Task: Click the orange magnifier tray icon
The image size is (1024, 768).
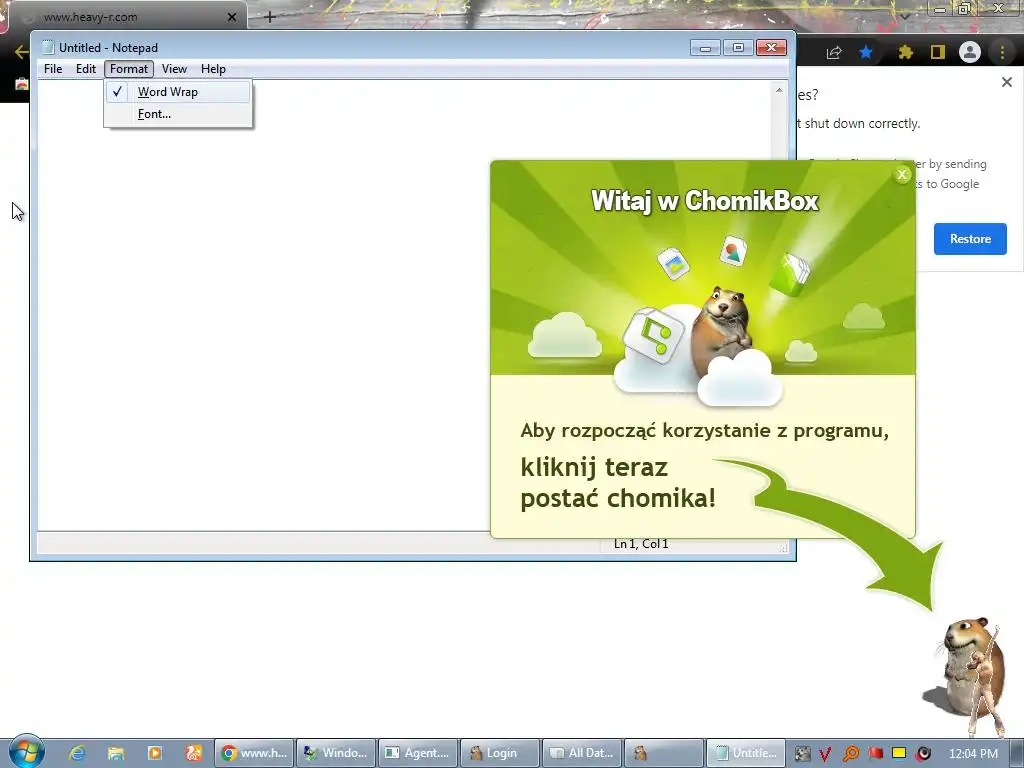Action: [x=850, y=754]
